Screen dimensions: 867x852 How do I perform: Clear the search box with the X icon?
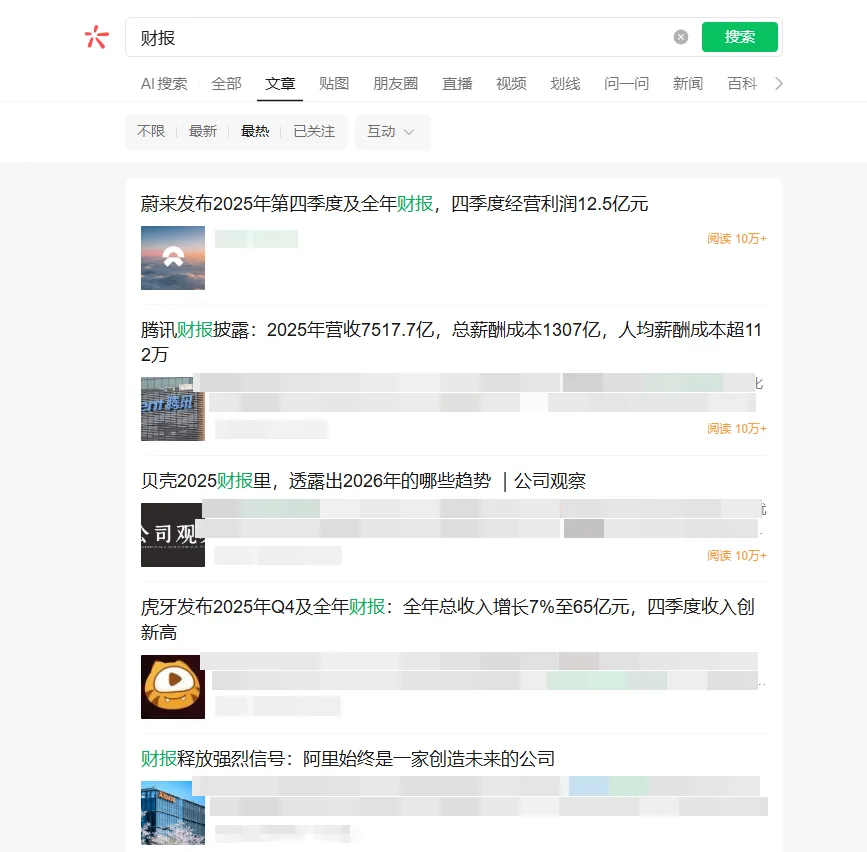click(681, 37)
